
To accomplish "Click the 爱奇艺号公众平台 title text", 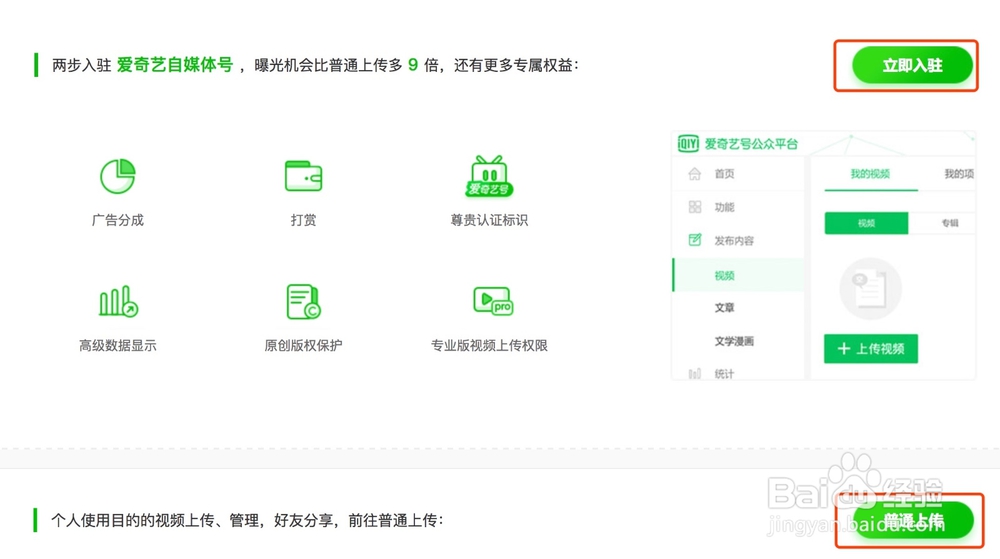I will pos(751,144).
